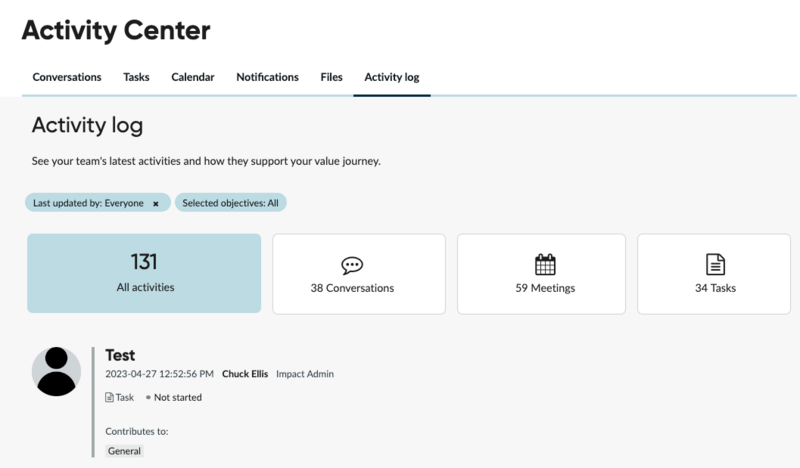
Task: Filter by 38 Conversations card
Action: [x=359, y=274]
